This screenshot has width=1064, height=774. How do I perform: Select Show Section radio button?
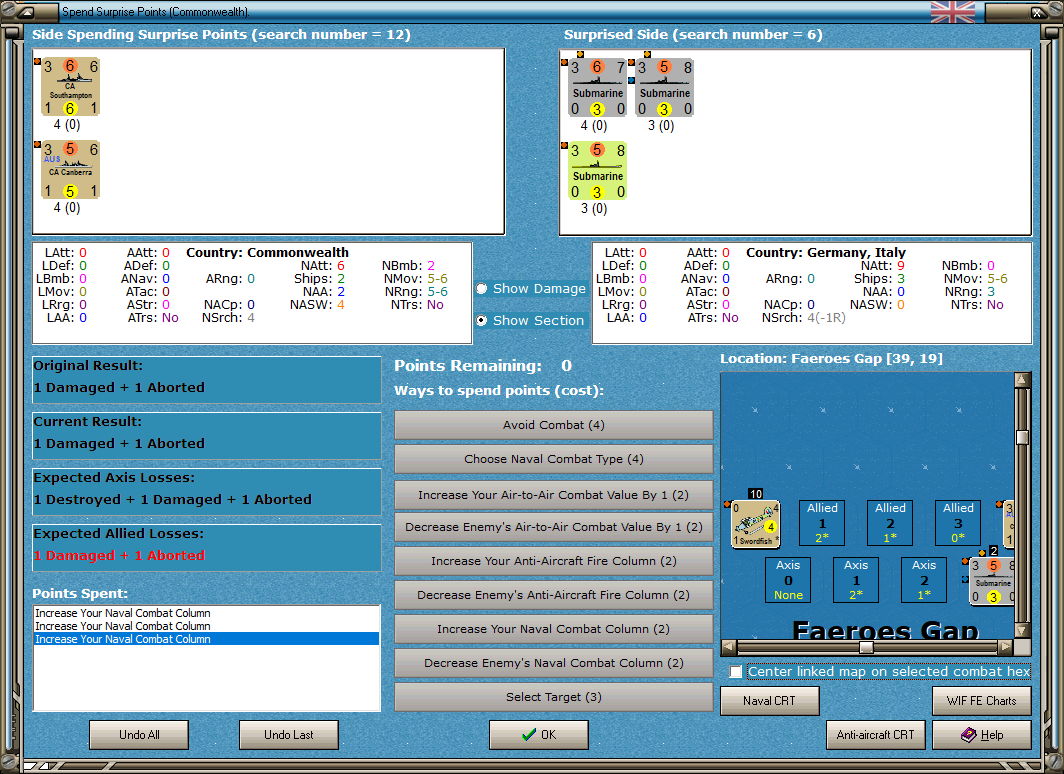click(482, 320)
